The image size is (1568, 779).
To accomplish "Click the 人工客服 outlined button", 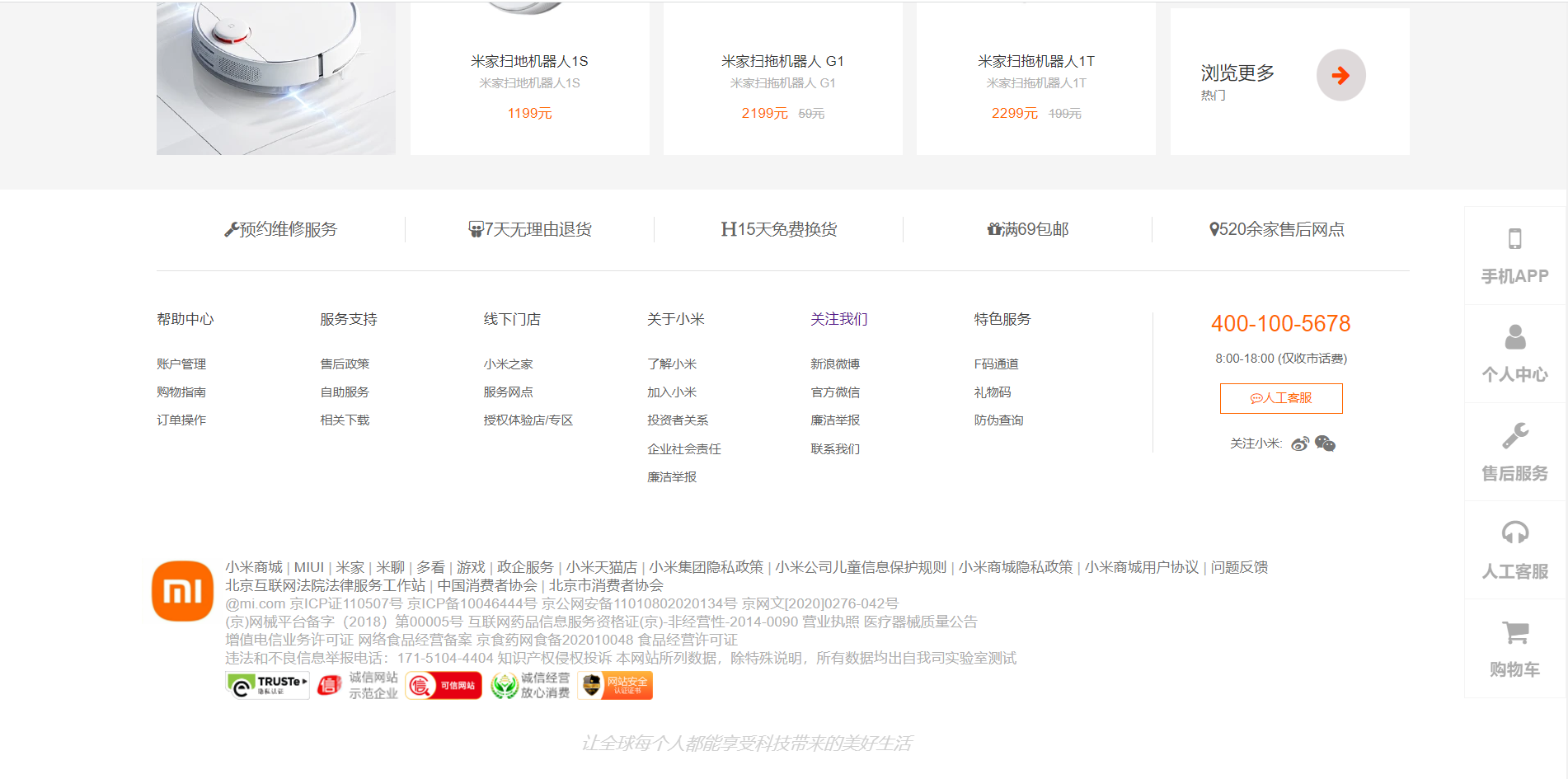I will click(x=1281, y=398).
